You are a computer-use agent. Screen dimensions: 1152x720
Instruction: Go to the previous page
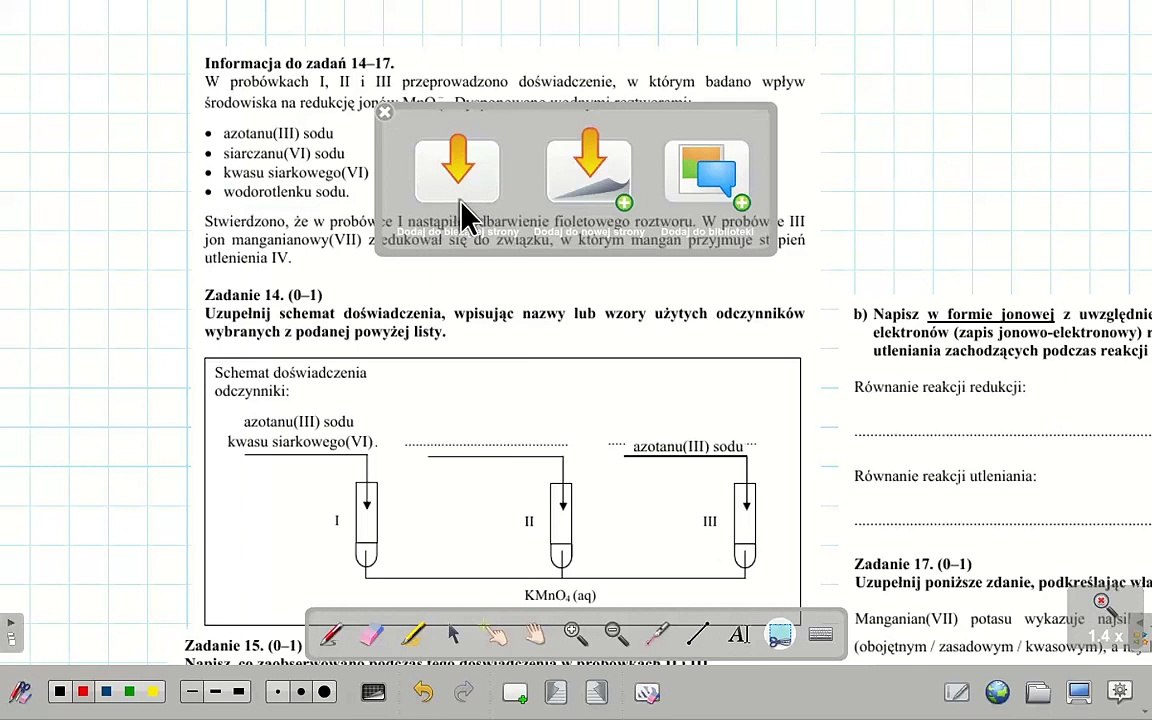pos(555,692)
